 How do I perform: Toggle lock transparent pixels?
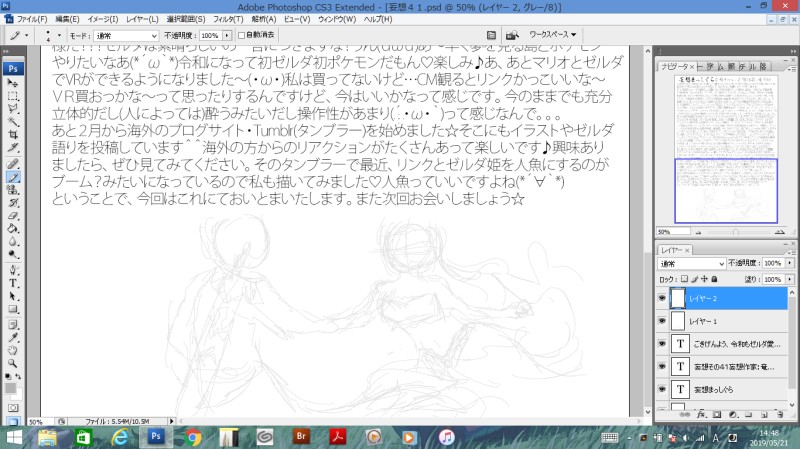pyautogui.click(x=685, y=279)
